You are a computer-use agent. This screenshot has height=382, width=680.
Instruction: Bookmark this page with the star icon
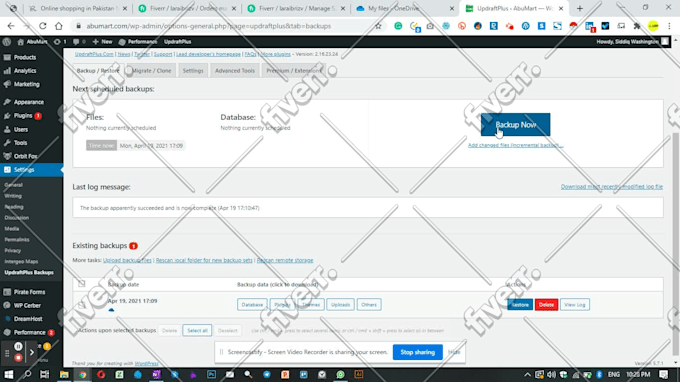(378, 26)
